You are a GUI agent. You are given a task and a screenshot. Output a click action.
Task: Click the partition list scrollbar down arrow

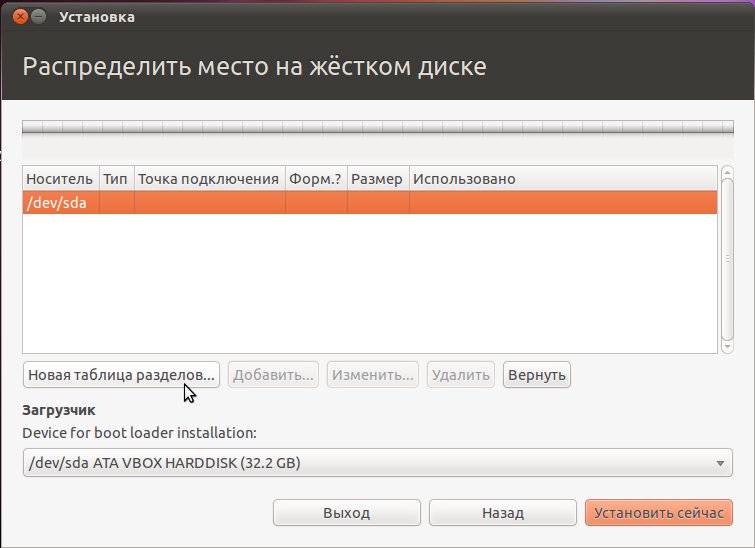pyautogui.click(x=728, y=347)
